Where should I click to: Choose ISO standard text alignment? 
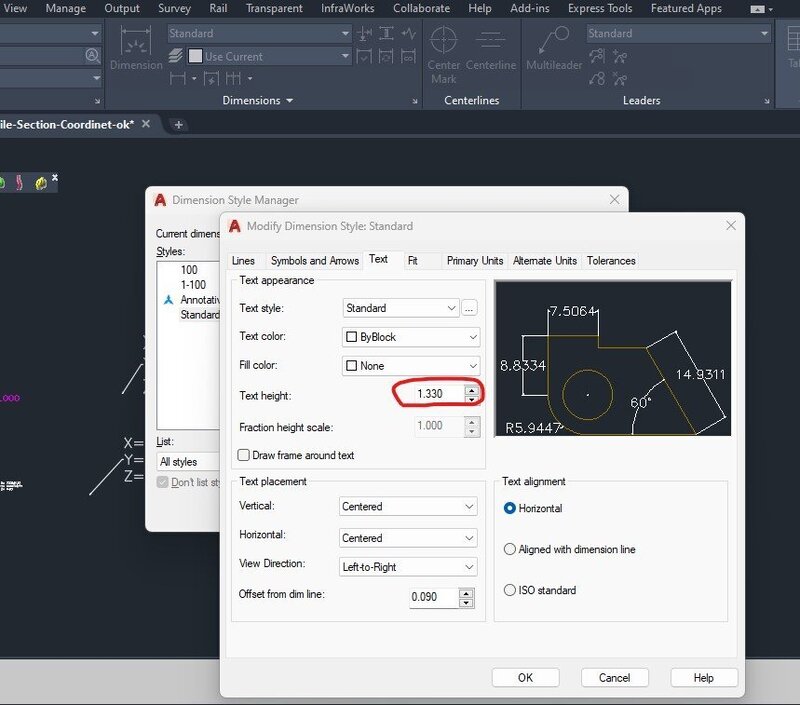(510, 590)
